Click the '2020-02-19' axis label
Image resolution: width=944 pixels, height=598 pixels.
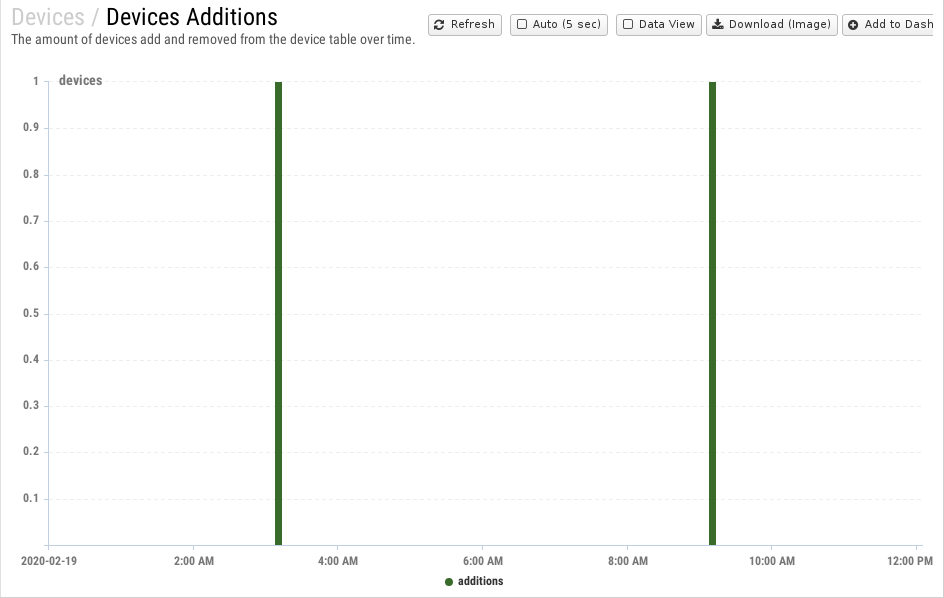click(x=49, y=561)
